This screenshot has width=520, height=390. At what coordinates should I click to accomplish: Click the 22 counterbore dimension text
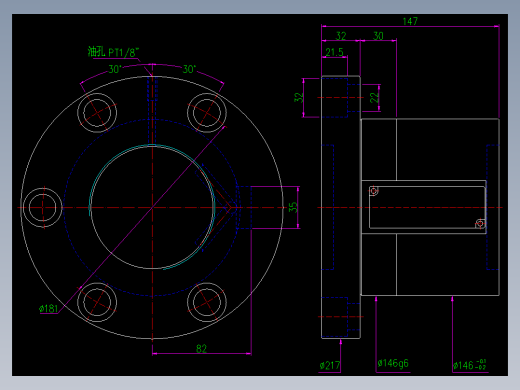click(x=375, y=97)
